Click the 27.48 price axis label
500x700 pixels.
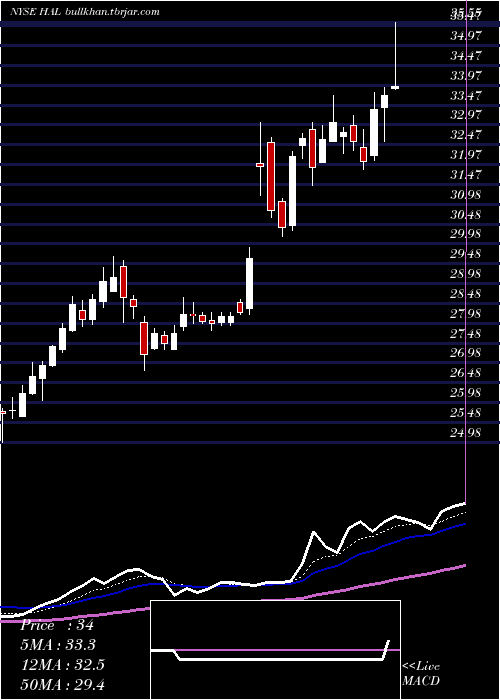(x=466, y=333)
